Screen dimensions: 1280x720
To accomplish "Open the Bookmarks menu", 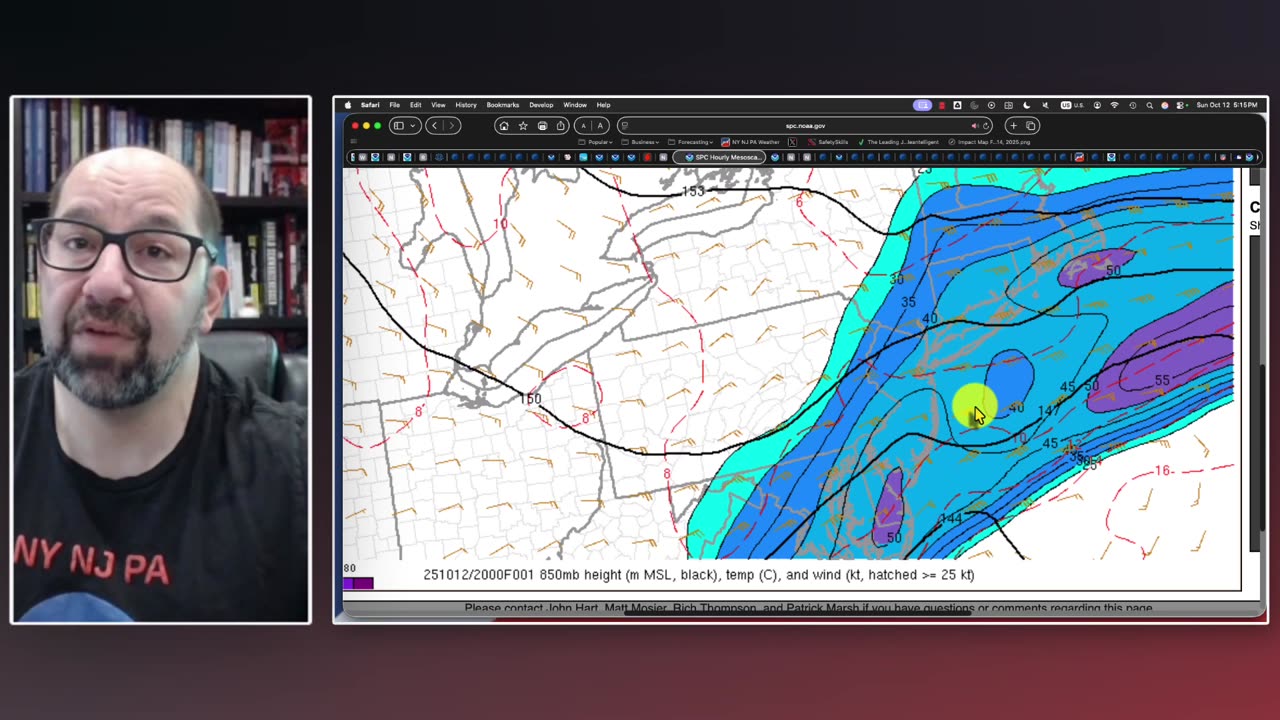I will pos(503,105).
